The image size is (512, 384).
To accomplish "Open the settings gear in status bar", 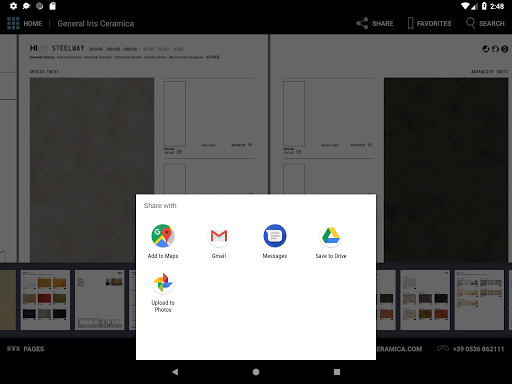I will [x=13, y=6].
